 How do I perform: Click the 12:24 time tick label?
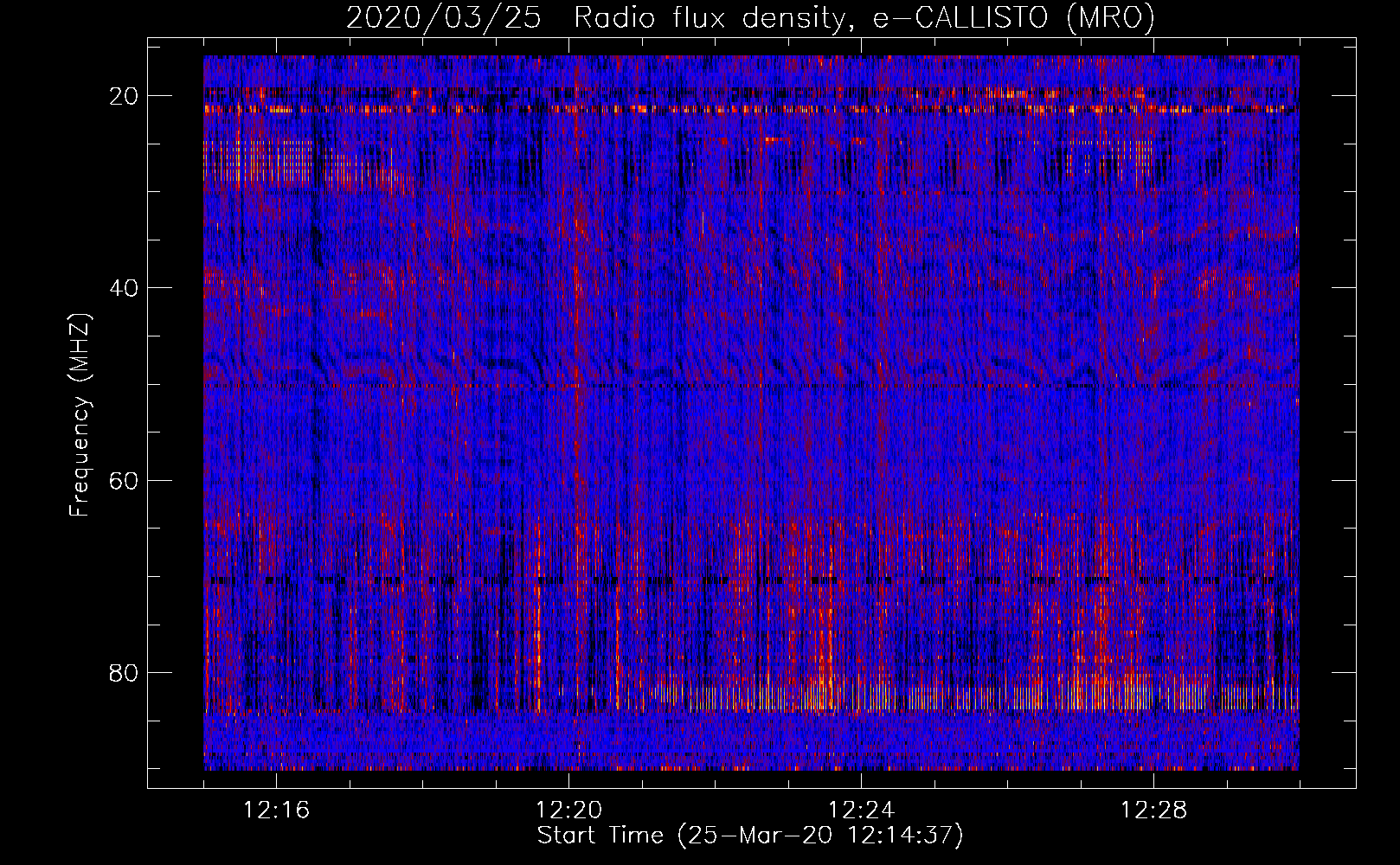point(862,811)
